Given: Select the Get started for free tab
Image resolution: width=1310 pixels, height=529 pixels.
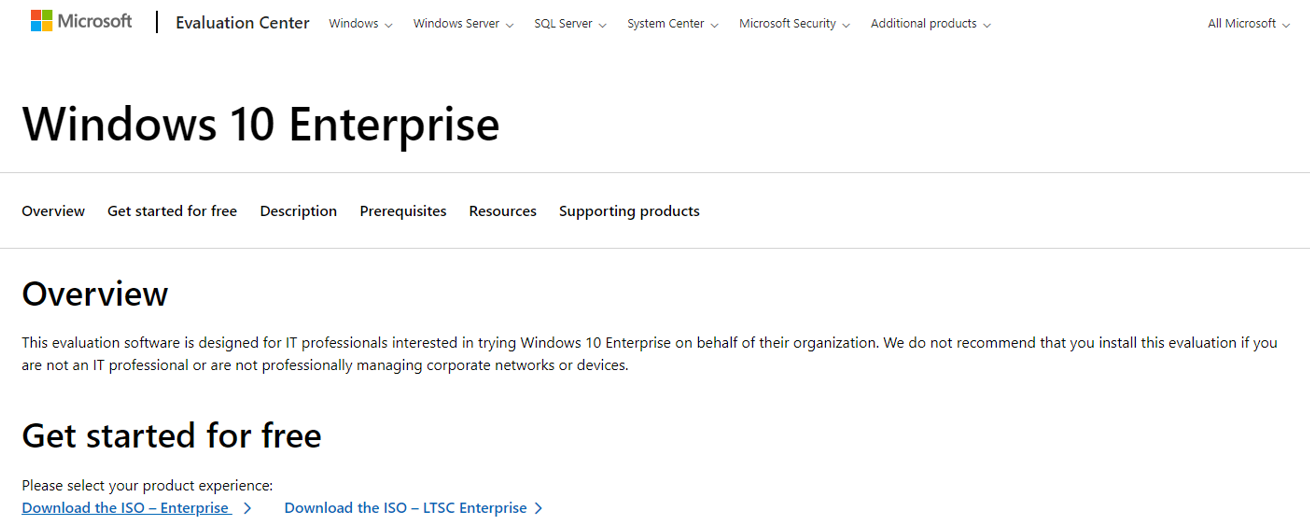Looking at the screenshot, I should pyautogui.click(x=172, y=211).
